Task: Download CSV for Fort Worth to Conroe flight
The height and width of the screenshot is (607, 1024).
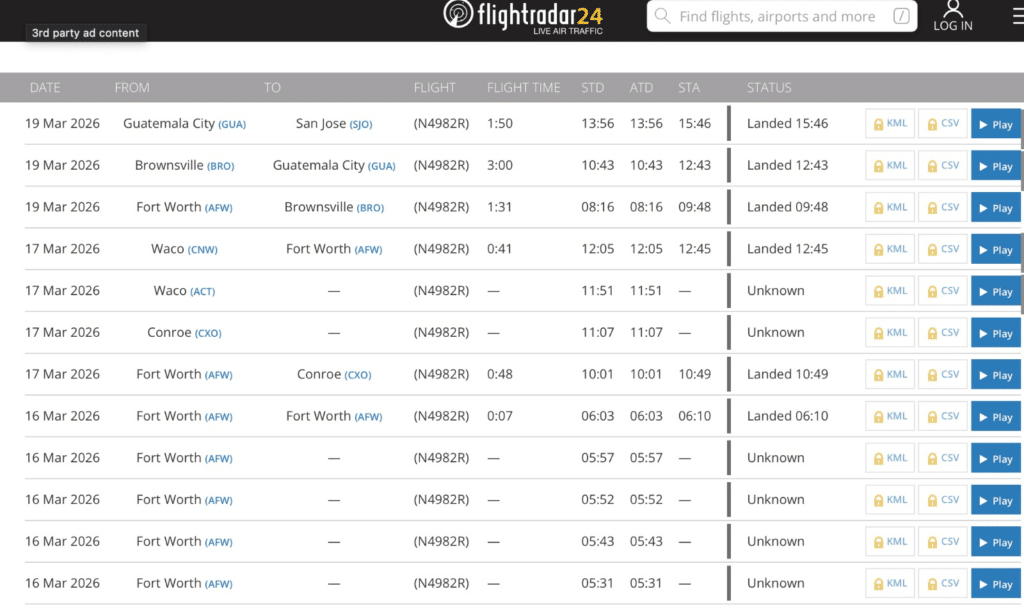Action: pos(943,375)
